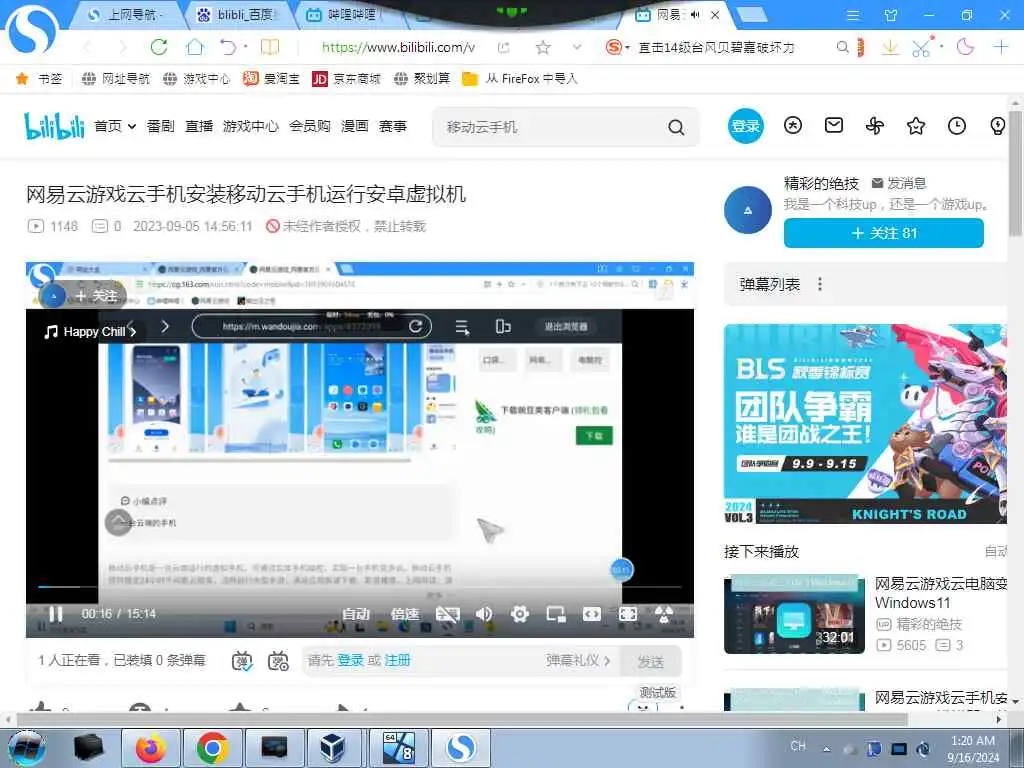Mute the current tab's speaker icon

pyautogui.click(x=695, y=14)
